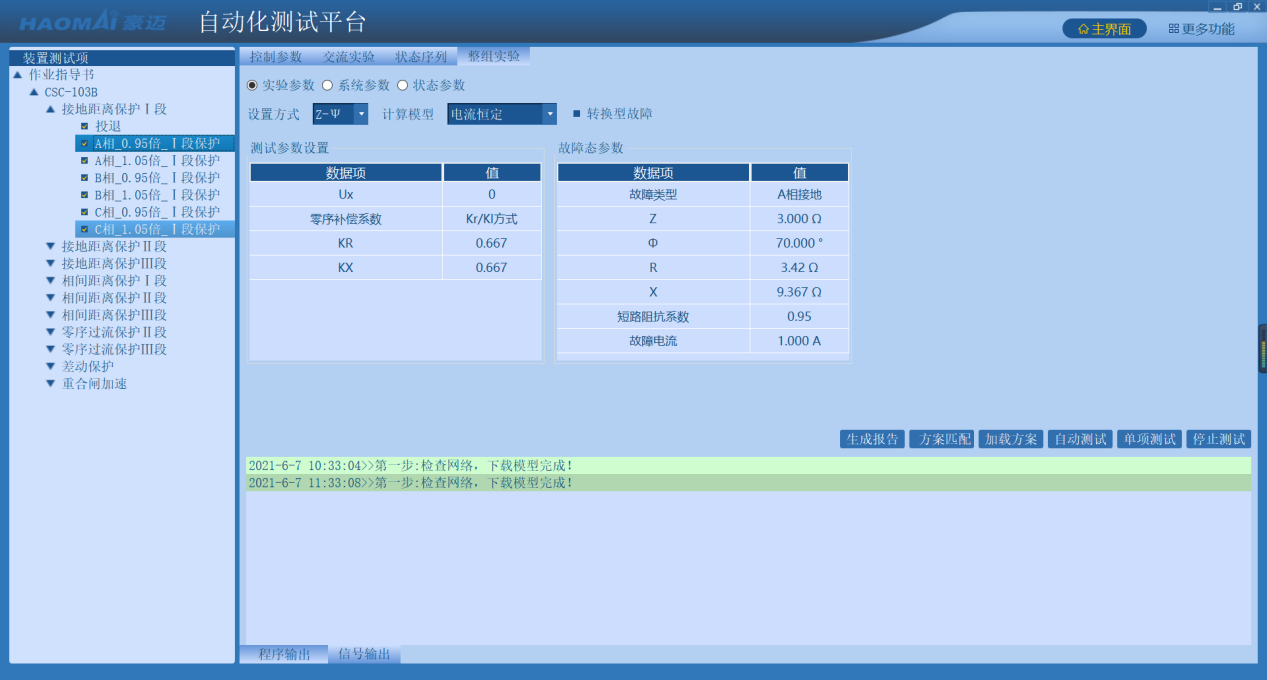1267x680 pixels.
Task: Click the side signal indicator widget on right edge
Action: pos(1262,348)
